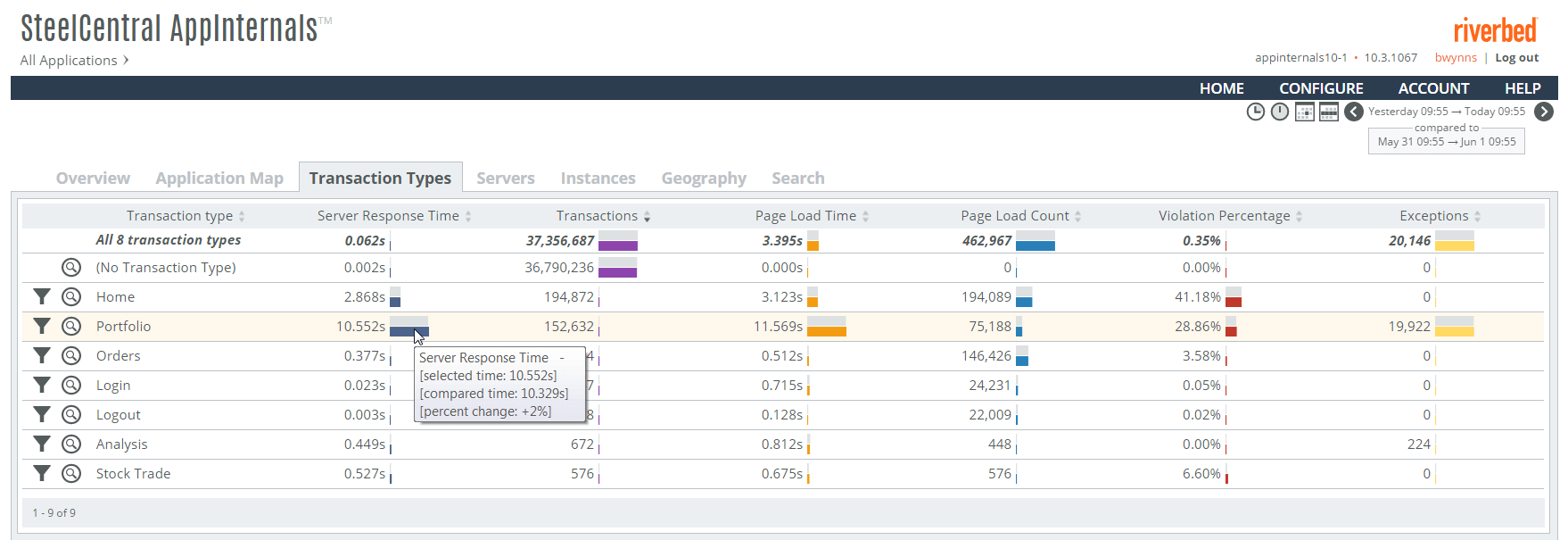Filter by the Portfolio transaction type

pos(42,326)
